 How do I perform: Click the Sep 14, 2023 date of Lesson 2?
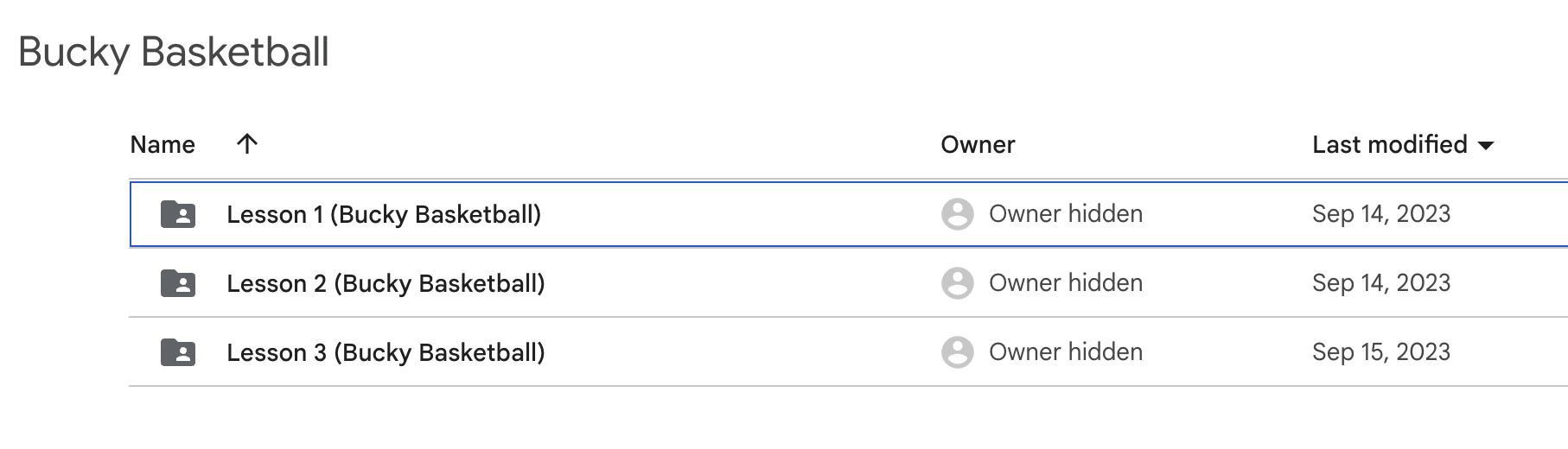1380,283
